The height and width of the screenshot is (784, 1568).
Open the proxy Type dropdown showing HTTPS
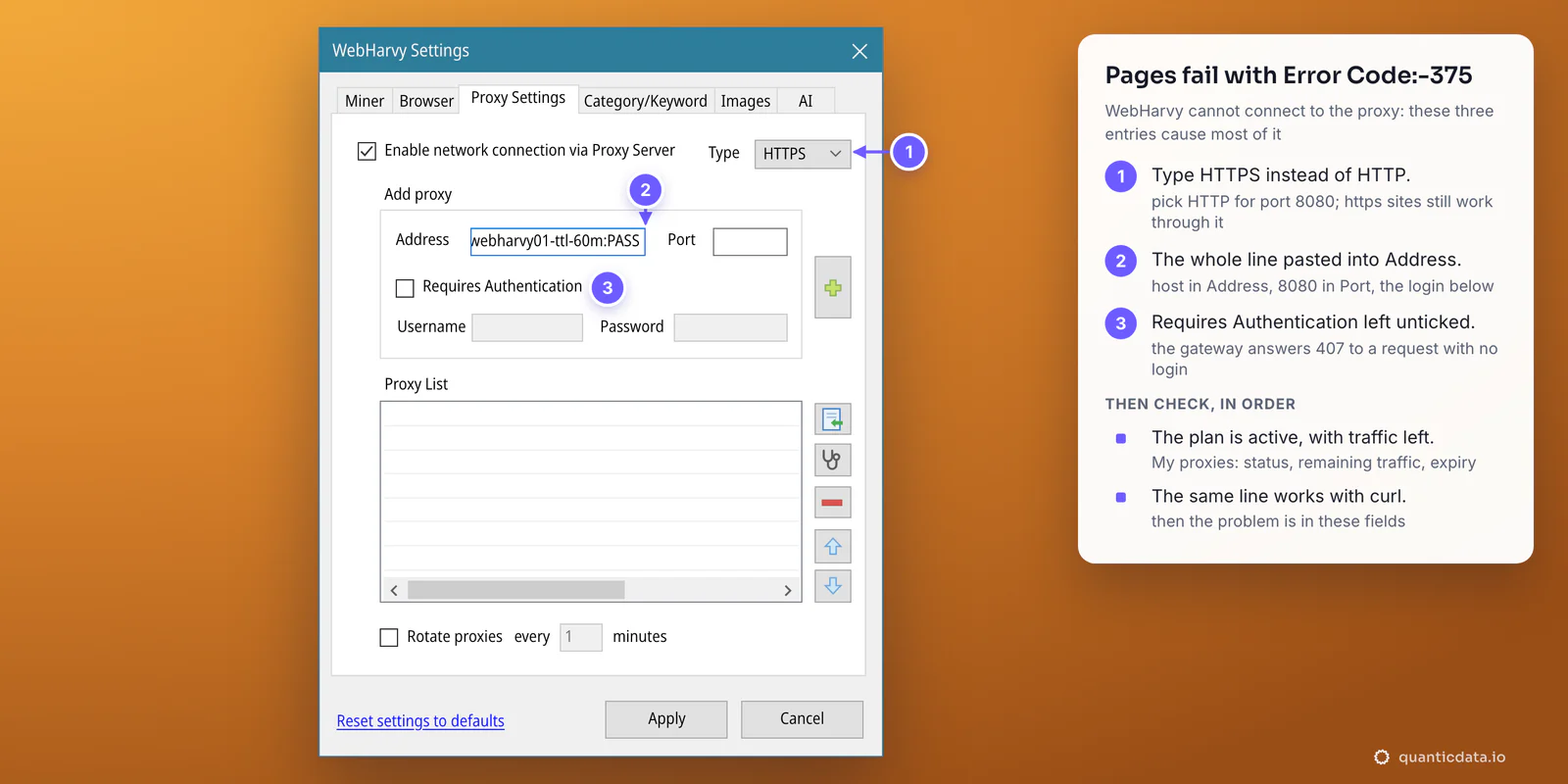[x=803, y=154]
